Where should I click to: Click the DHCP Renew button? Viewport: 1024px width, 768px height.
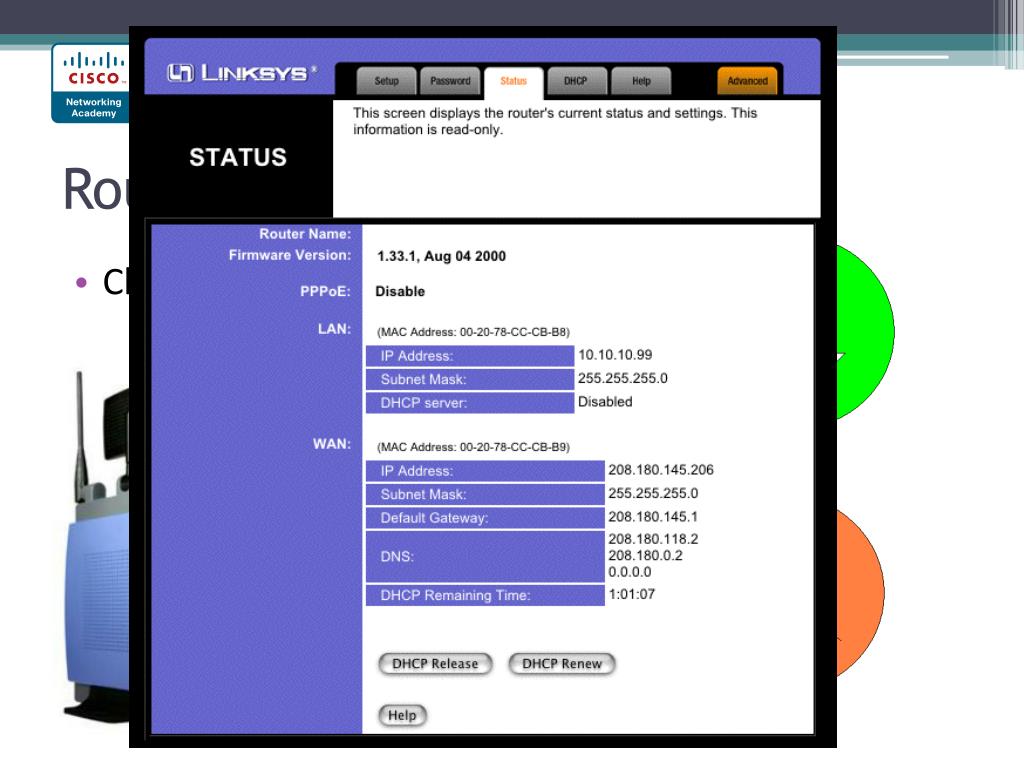click(x=562, y=664)
